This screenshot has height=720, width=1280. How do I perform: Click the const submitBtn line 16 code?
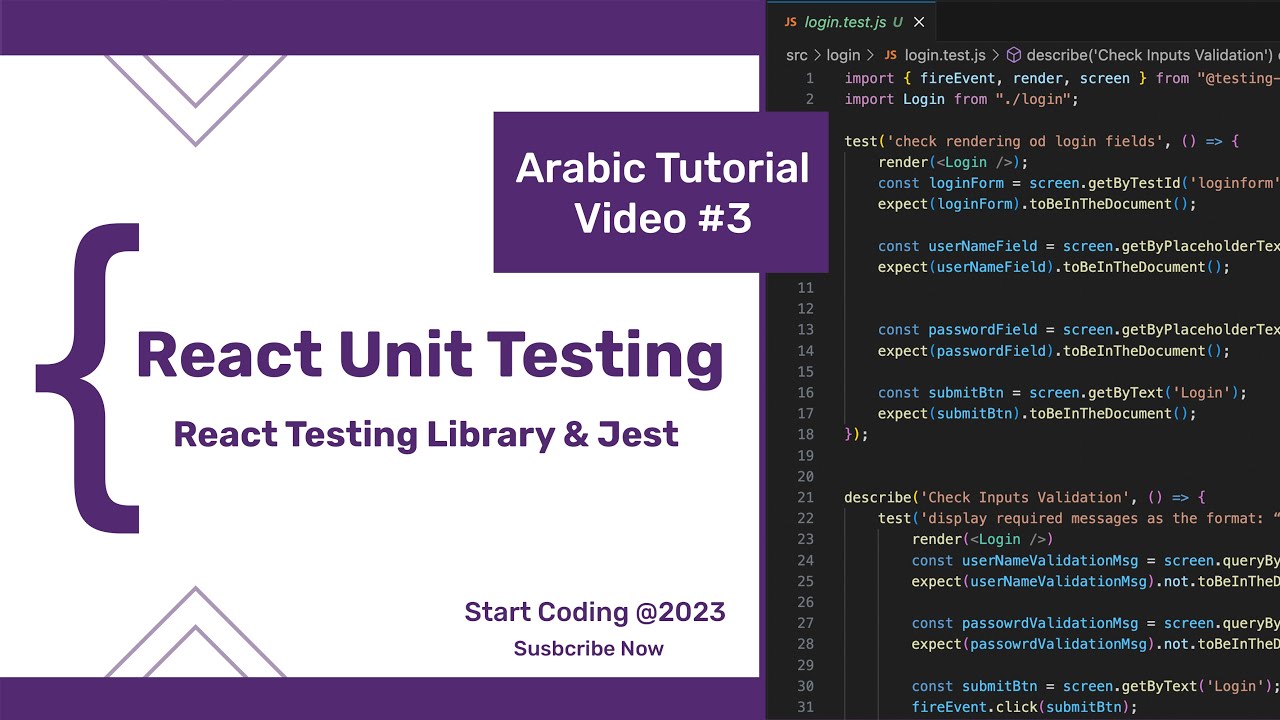coord(1063,392)
